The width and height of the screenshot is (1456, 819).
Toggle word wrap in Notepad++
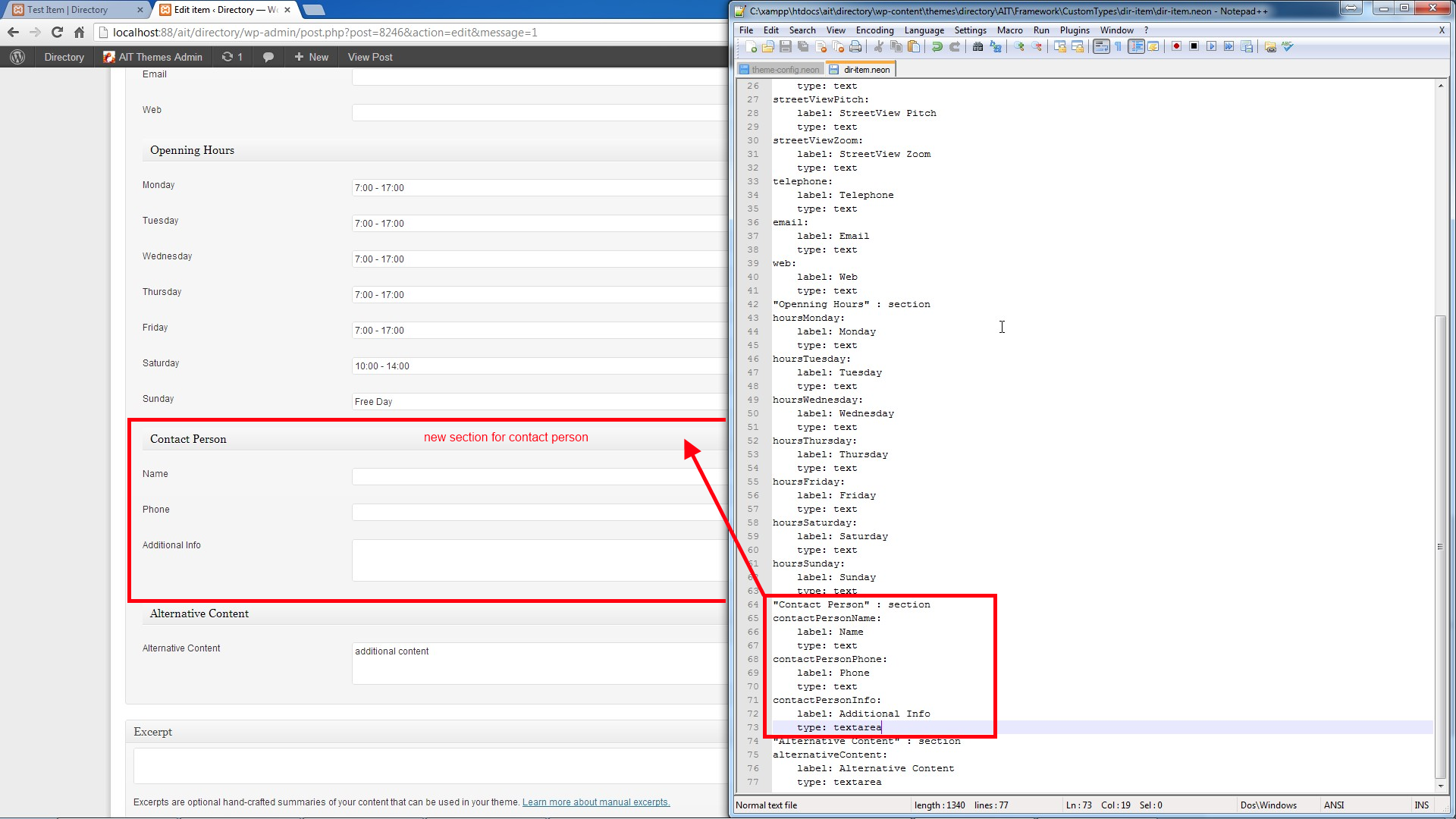tap(1100, 46)
